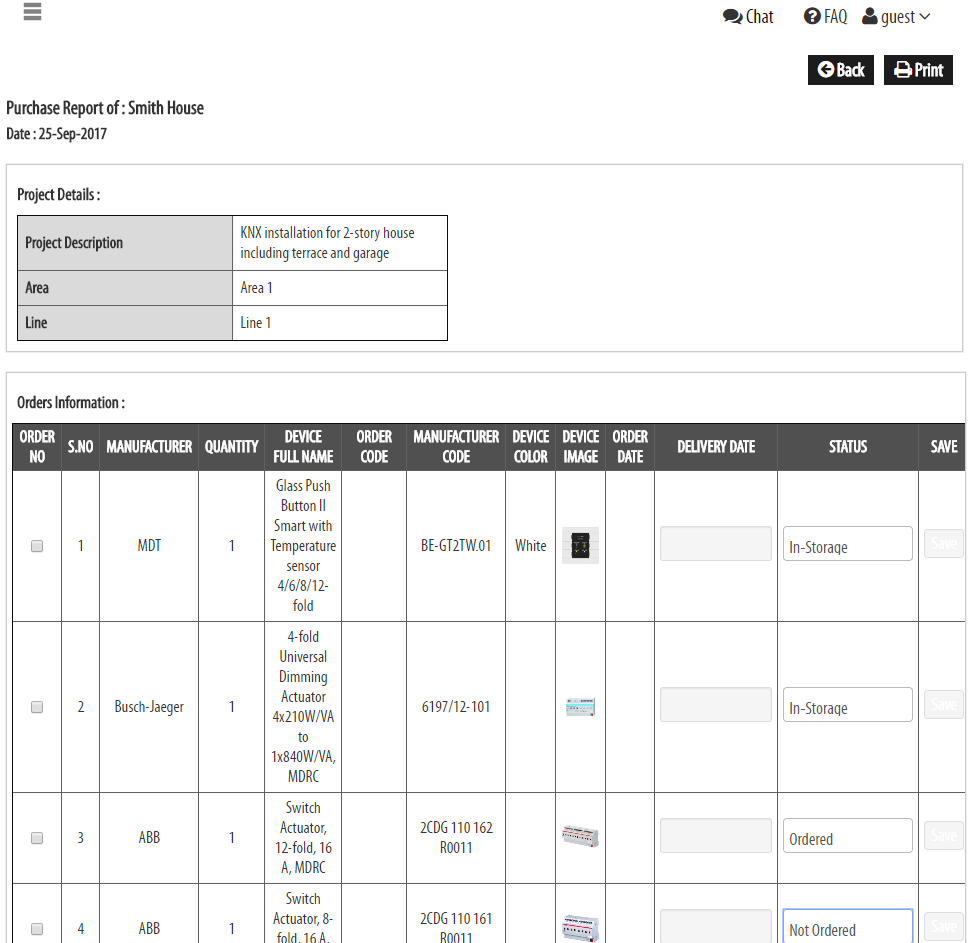Select the Area 1 value cell
Image resolution: width=974 pixels, height=943 pixels.
click(340, 288)
